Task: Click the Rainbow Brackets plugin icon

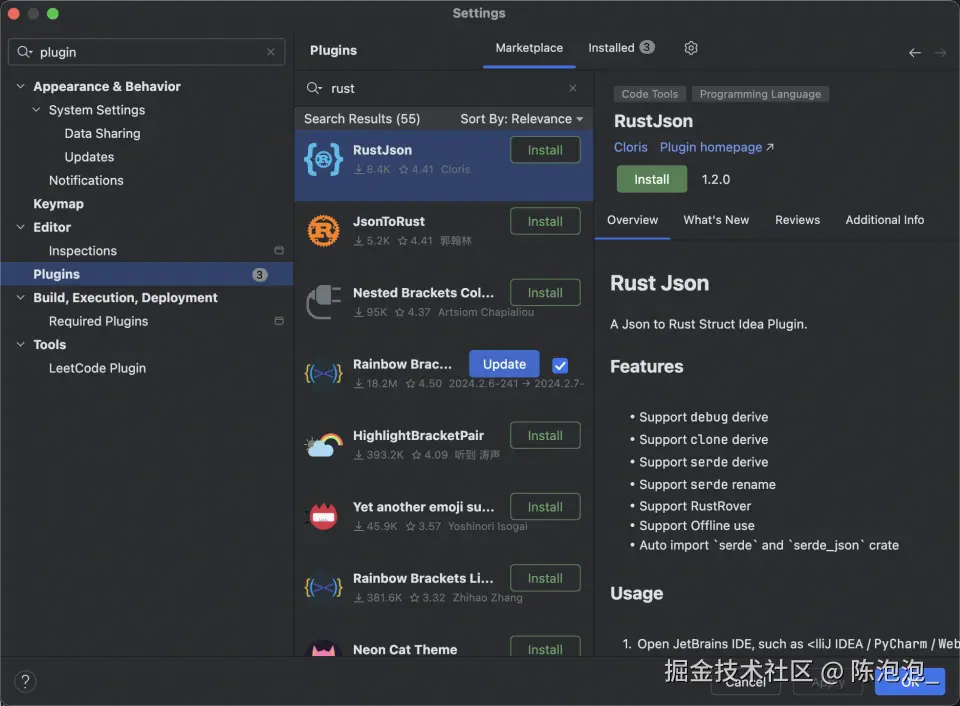Action: (323, 373)
